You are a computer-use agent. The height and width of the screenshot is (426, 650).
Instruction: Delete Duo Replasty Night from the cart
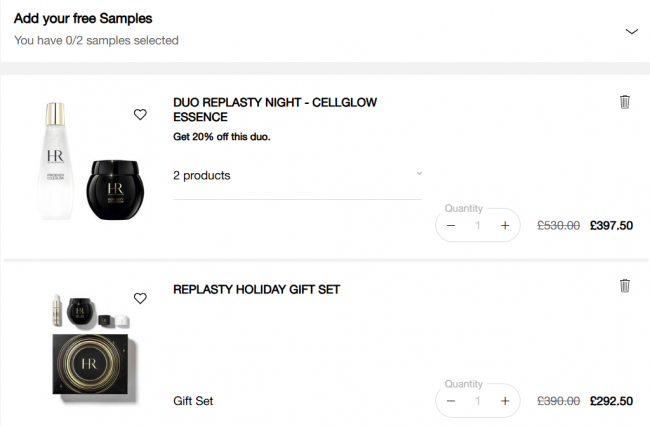coord(625,102)
